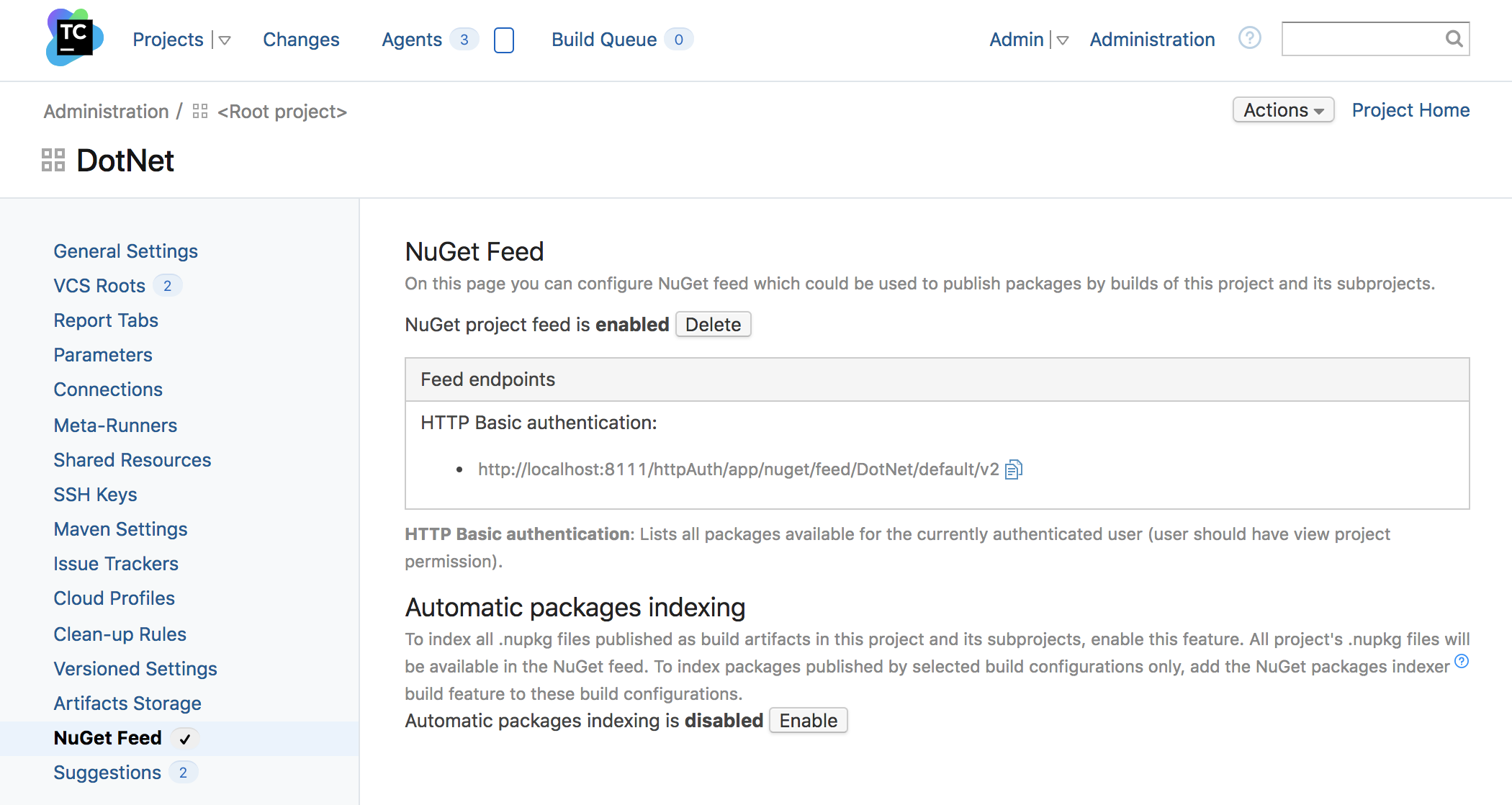
Task: Click the root project grid icon in breadcrumb
Action: click(x=200, y=112)
